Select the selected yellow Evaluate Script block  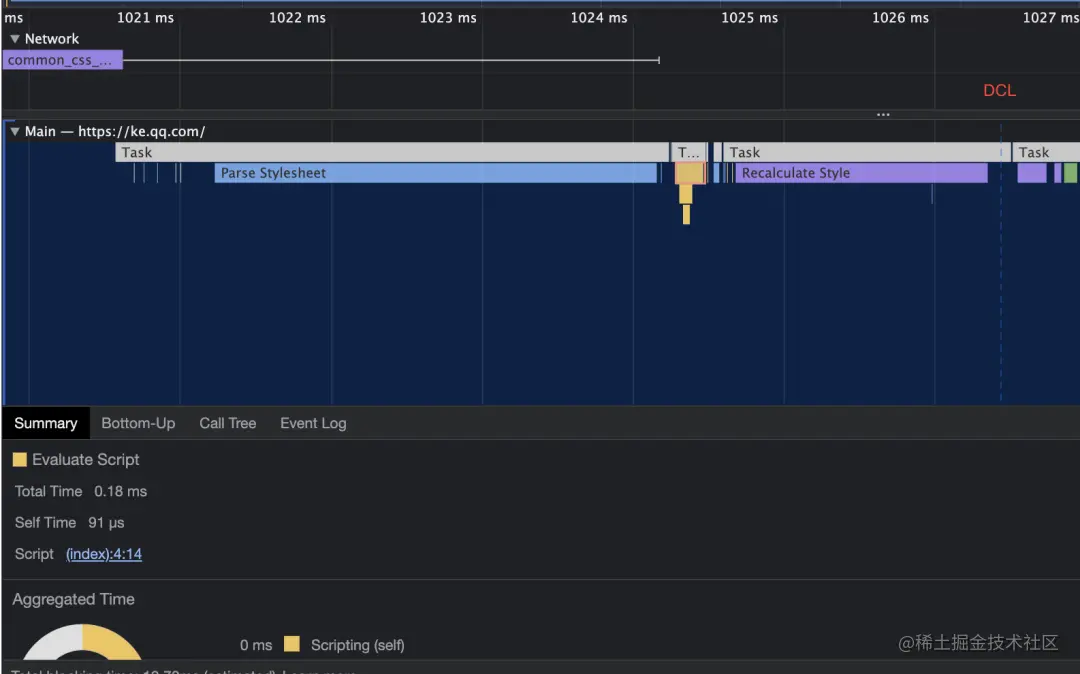coord(689,173)
